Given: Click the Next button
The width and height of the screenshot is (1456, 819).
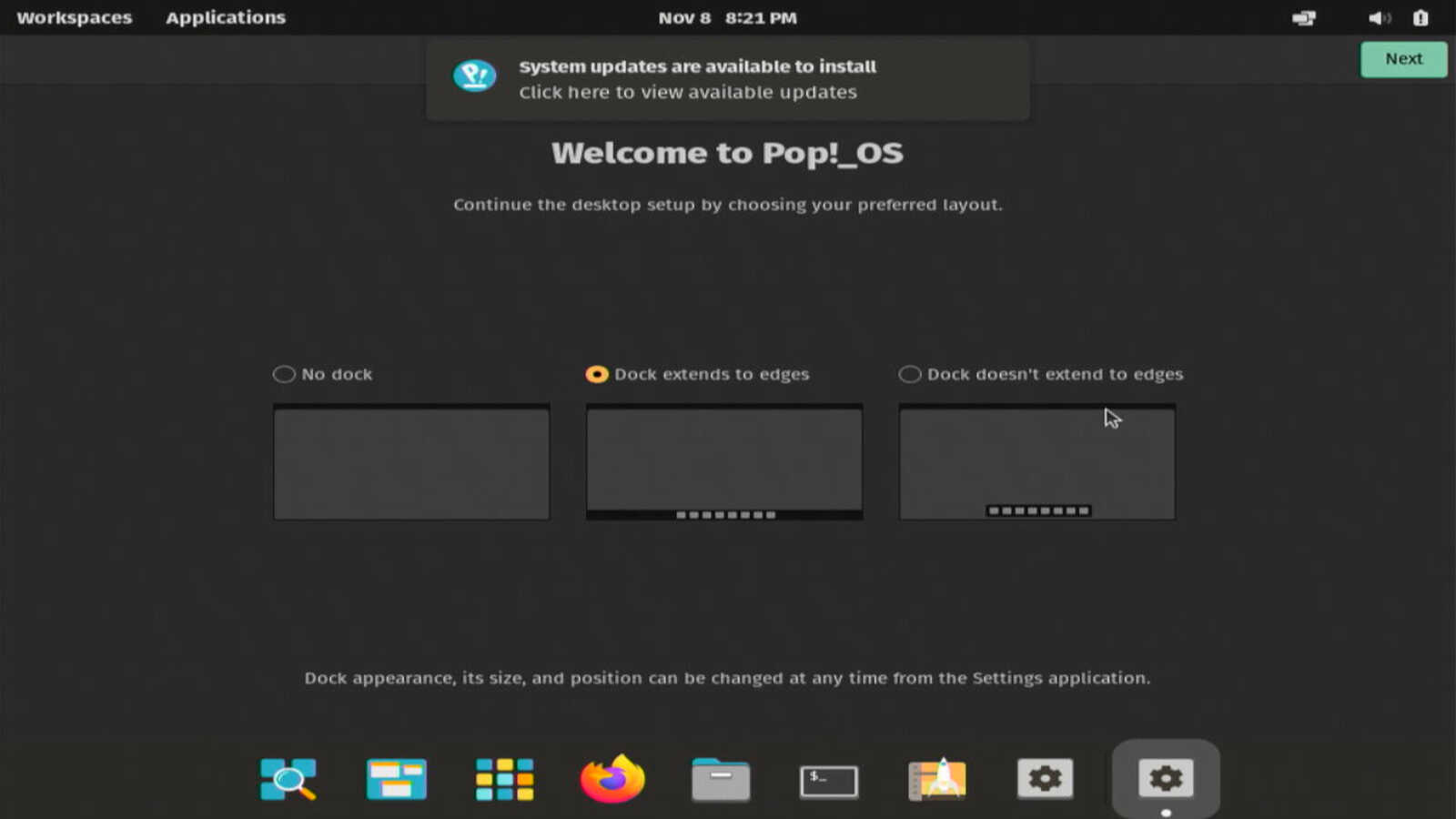Looking at the screenshot, I should point(1403,59).
